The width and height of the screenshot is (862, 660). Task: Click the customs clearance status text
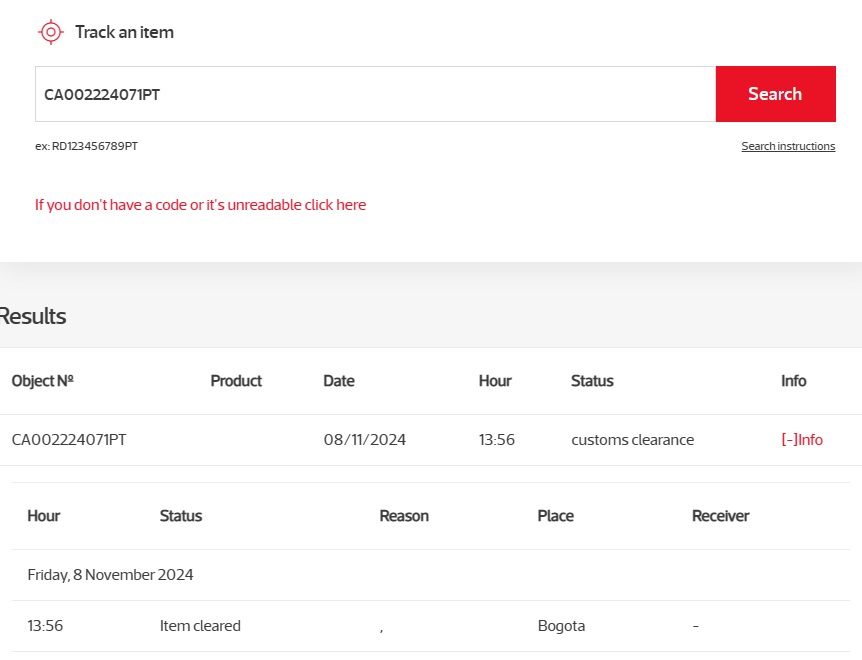[x=632, y=440]
